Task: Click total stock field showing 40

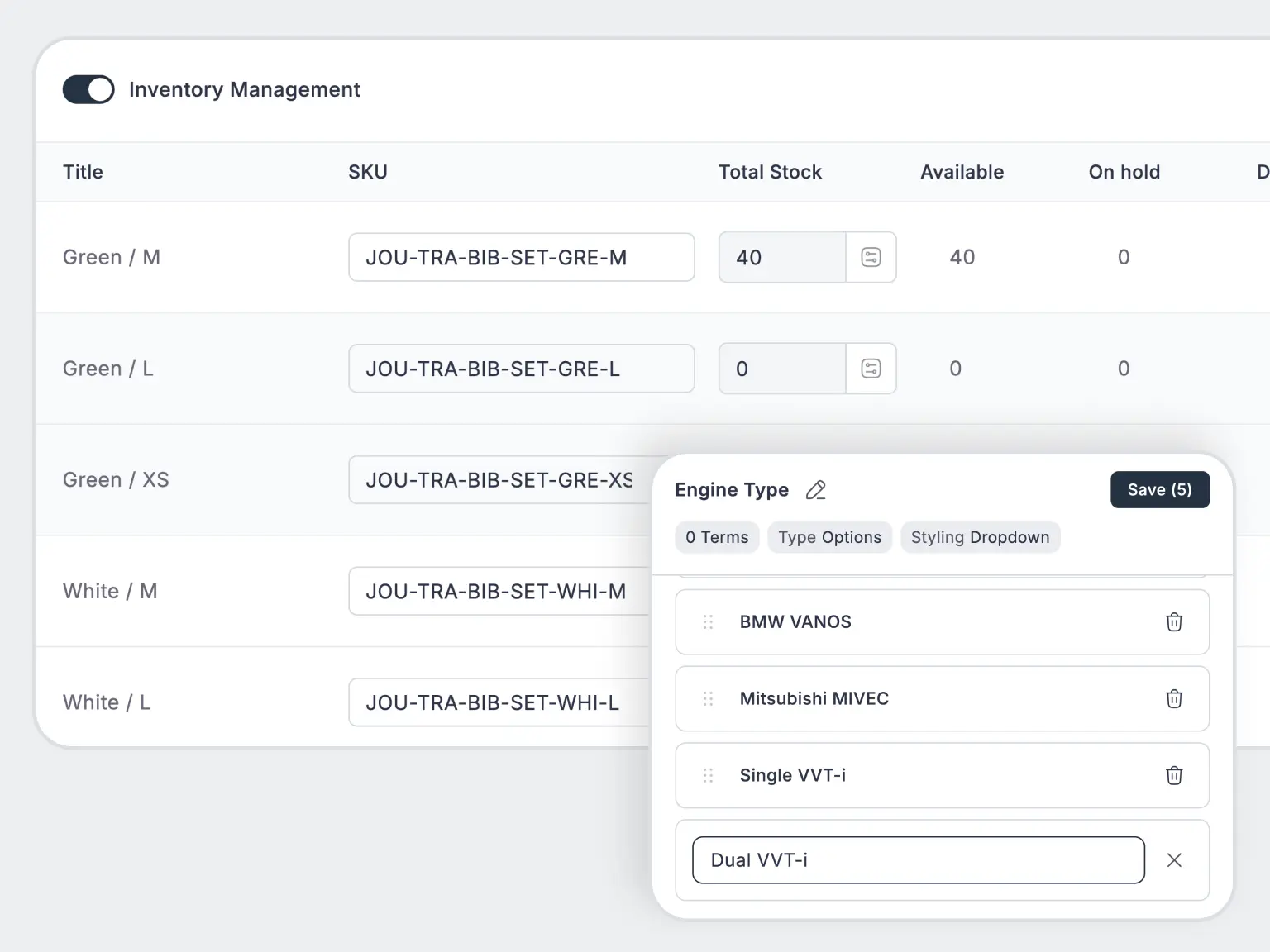Action: tap(782, 257)
